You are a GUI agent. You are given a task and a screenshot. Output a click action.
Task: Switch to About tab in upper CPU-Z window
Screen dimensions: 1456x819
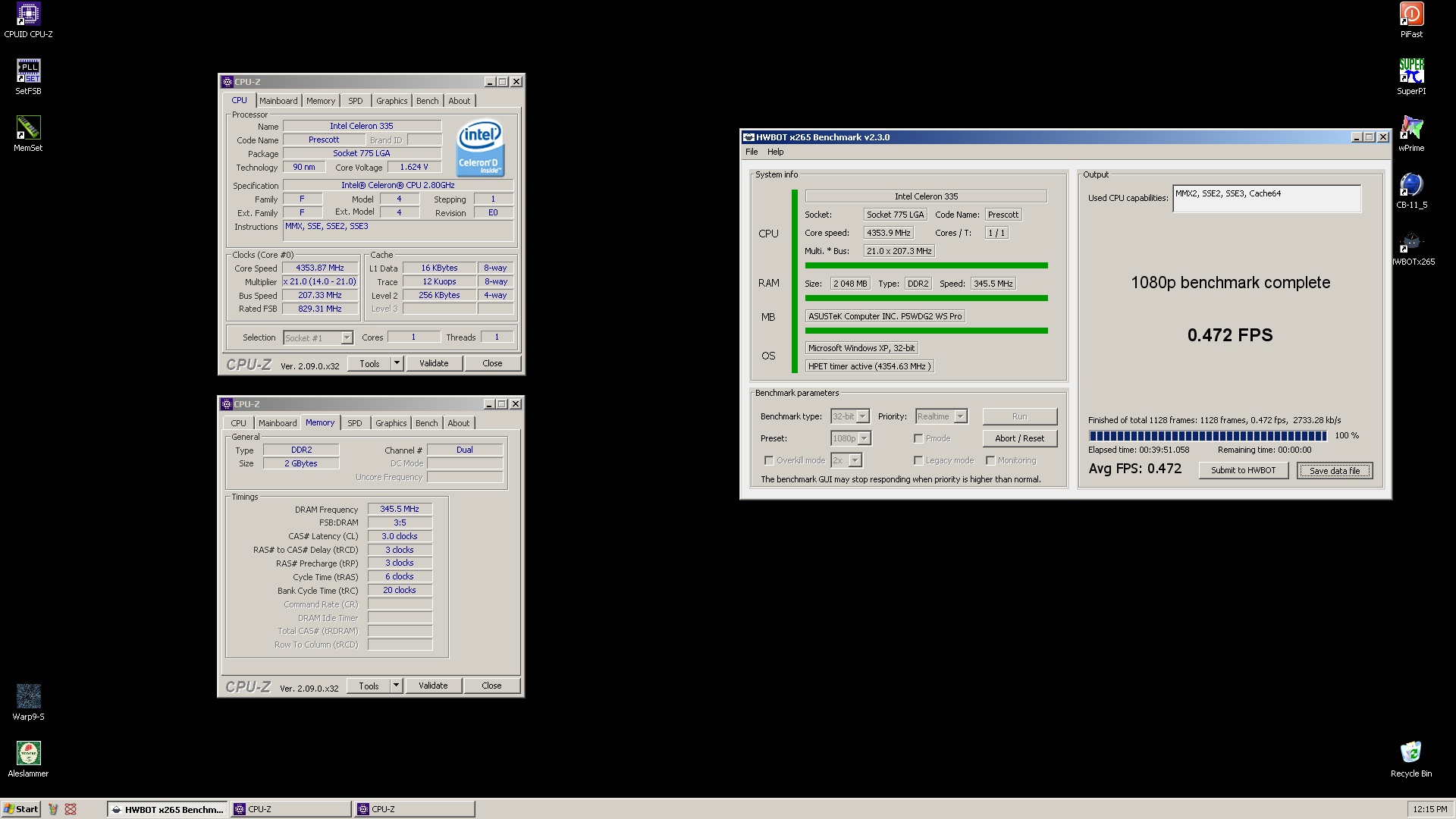click(460, 101)
